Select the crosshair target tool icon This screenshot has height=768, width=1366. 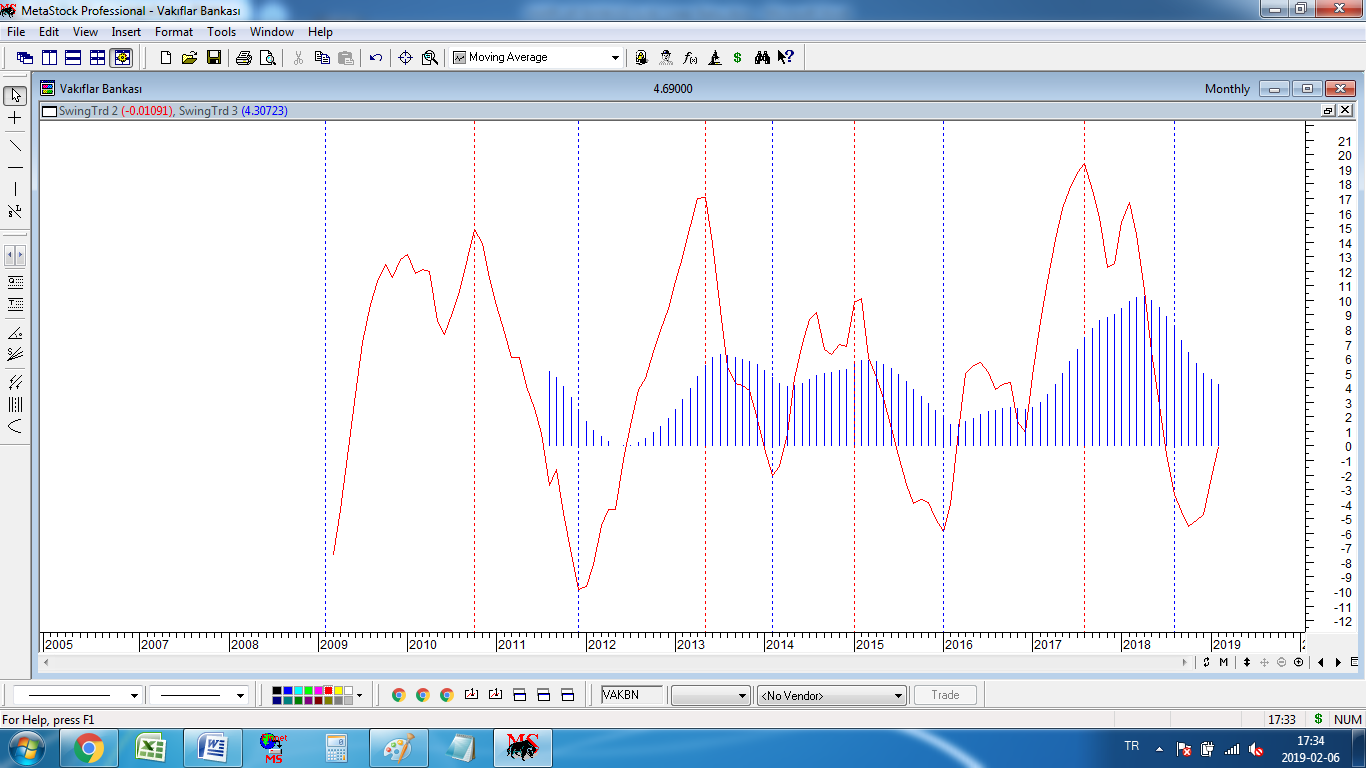pos(406,58)
